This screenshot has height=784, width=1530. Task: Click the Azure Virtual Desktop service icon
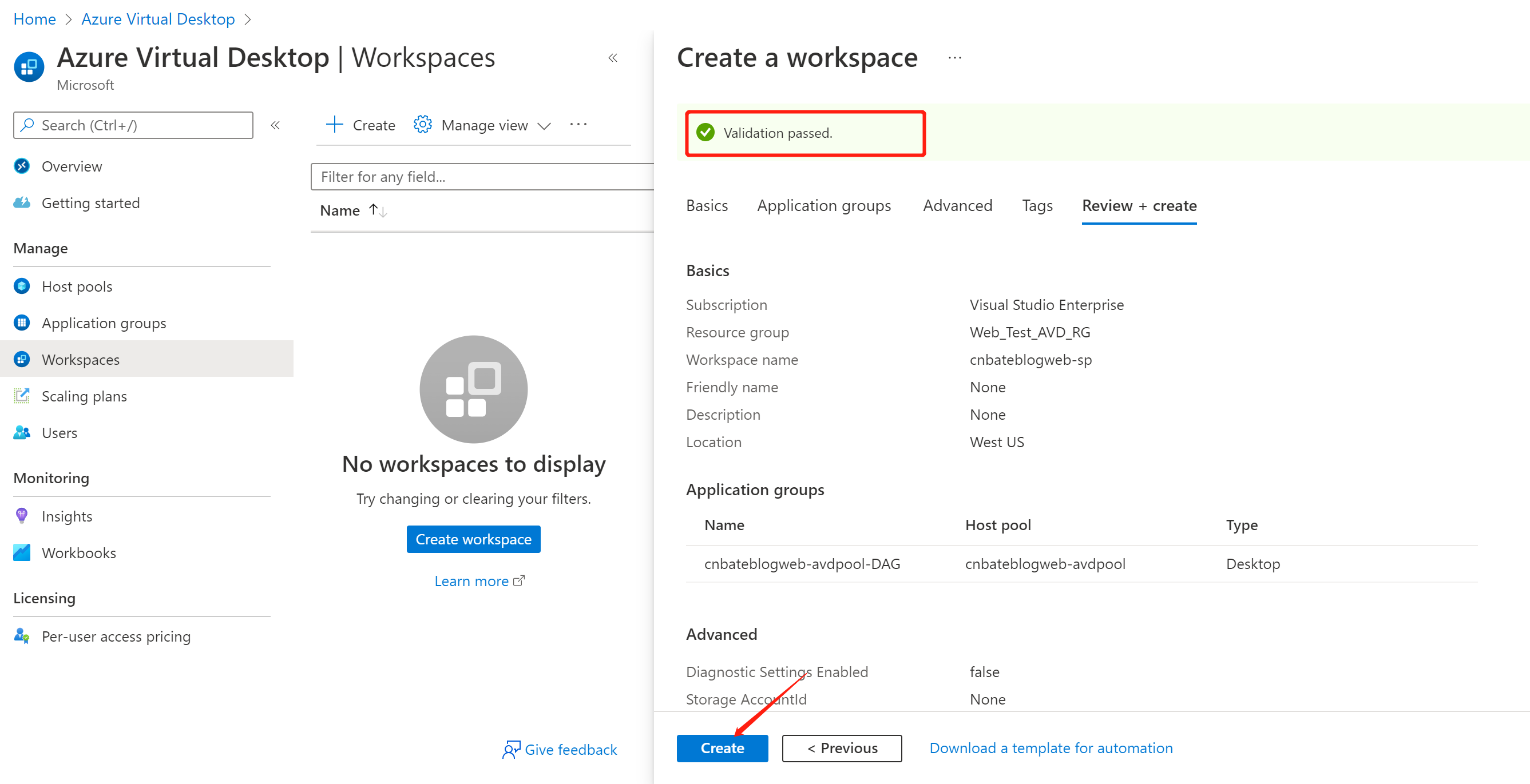[x=29, y=67]
